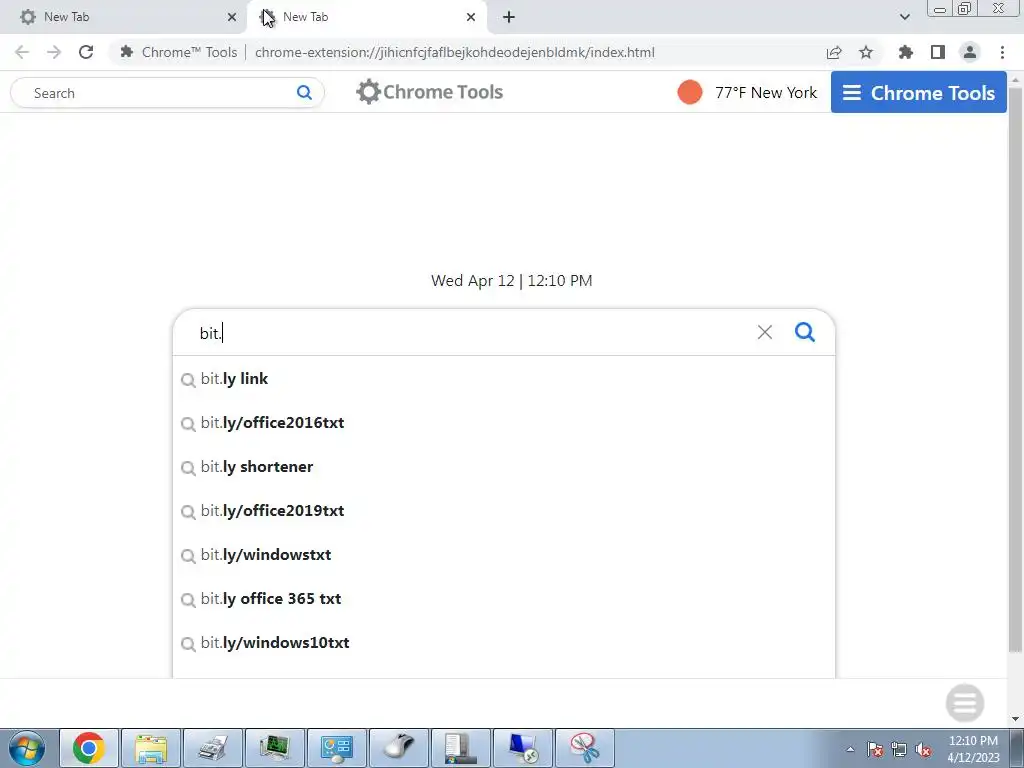Open the tab search chevron dropdown

904,17
